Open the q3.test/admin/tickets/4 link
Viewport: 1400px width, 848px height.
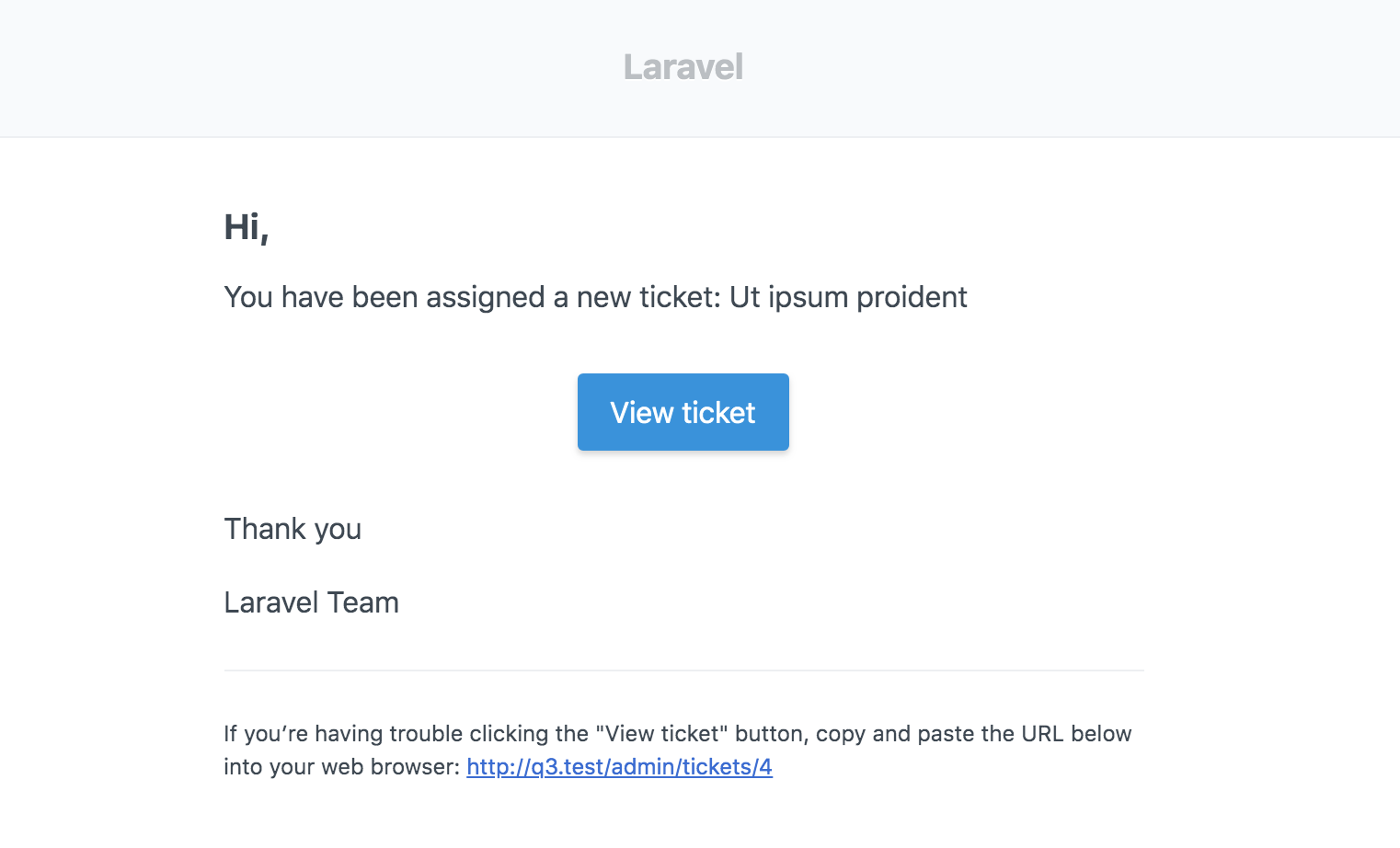619,767
